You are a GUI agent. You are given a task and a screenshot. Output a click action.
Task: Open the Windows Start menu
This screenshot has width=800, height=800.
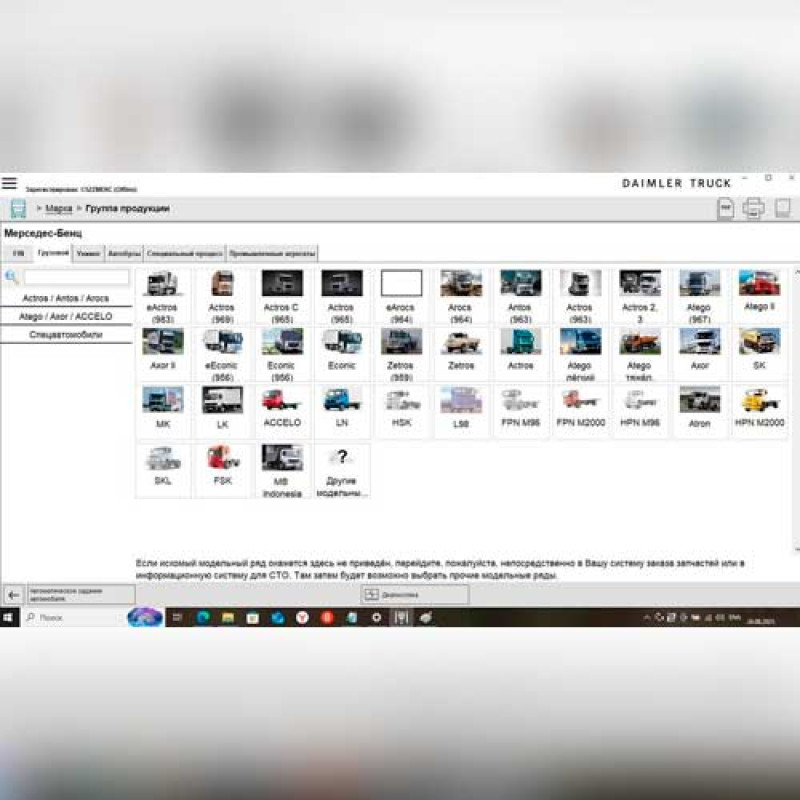[9, 617]
